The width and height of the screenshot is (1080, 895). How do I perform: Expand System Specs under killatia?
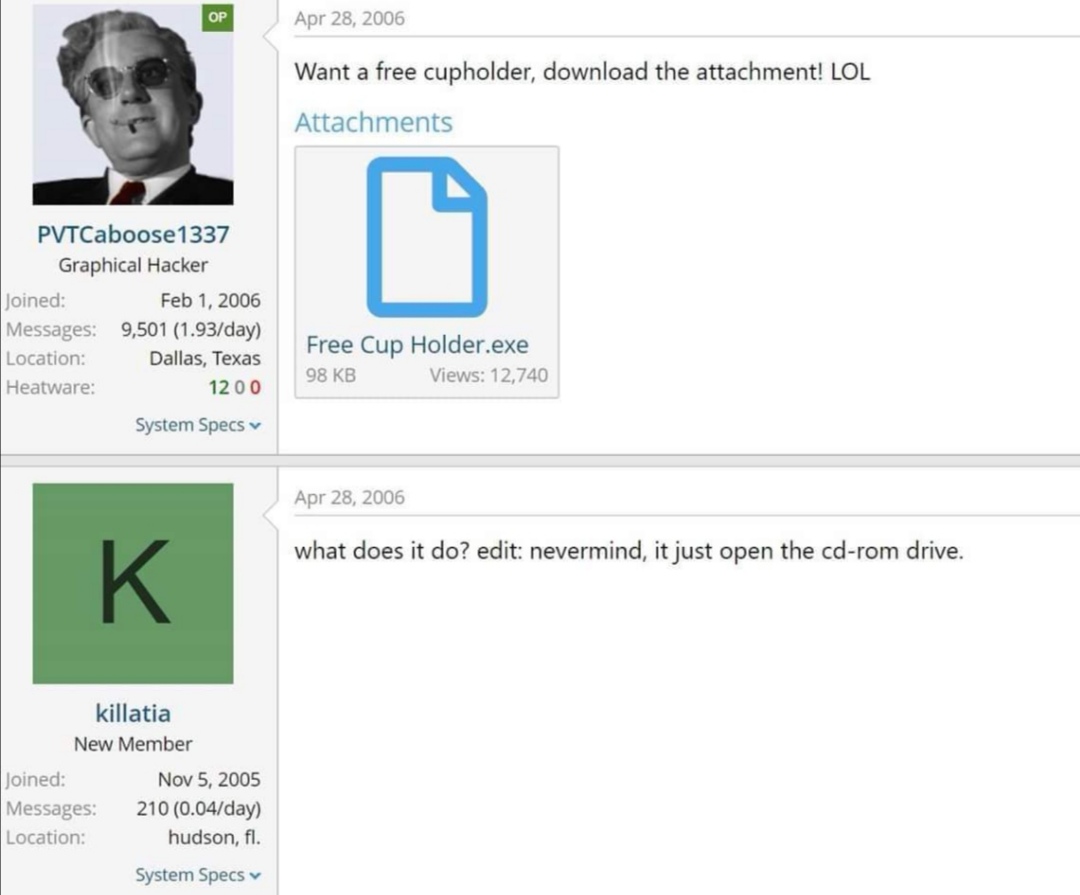point(198,875)
